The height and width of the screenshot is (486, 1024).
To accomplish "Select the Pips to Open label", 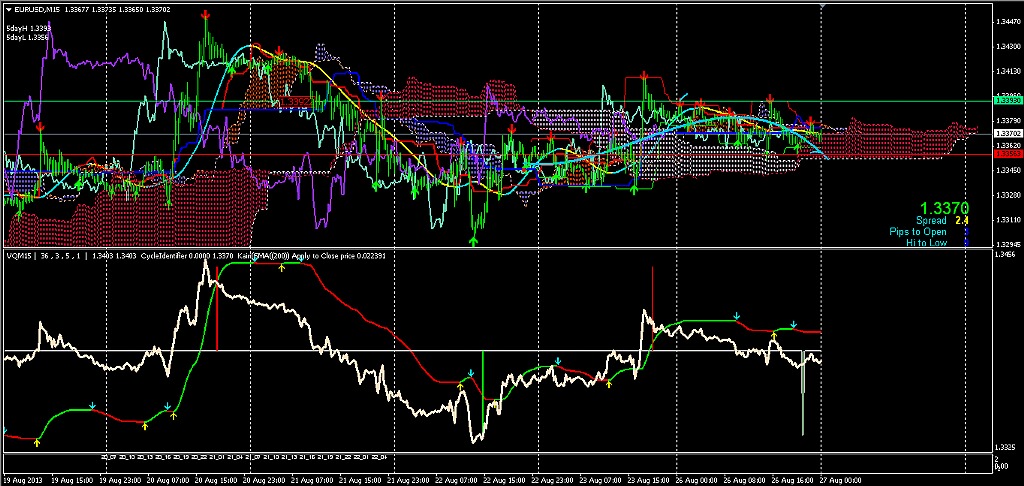I will click(x=917, y=231).
